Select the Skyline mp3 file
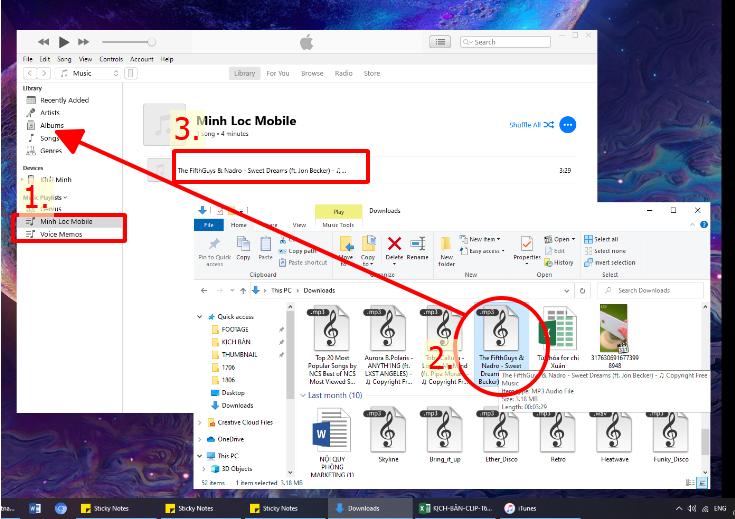The height and width of the screenshot is (519, 735). click(x=388, y=436)
